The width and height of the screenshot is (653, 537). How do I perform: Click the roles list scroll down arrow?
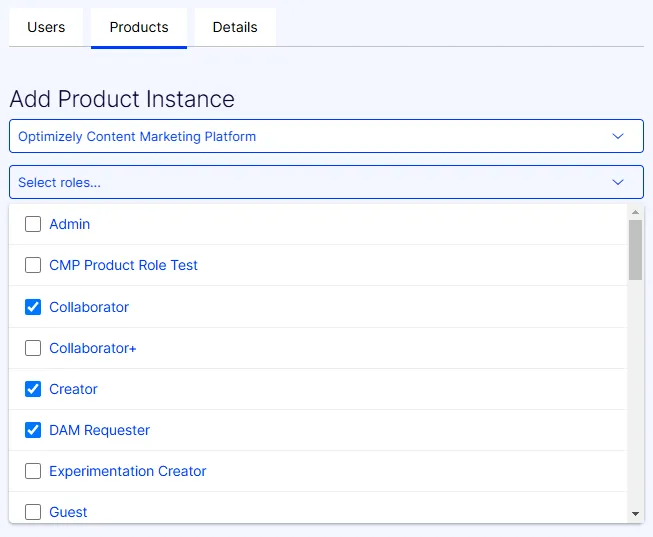point(635,514)
